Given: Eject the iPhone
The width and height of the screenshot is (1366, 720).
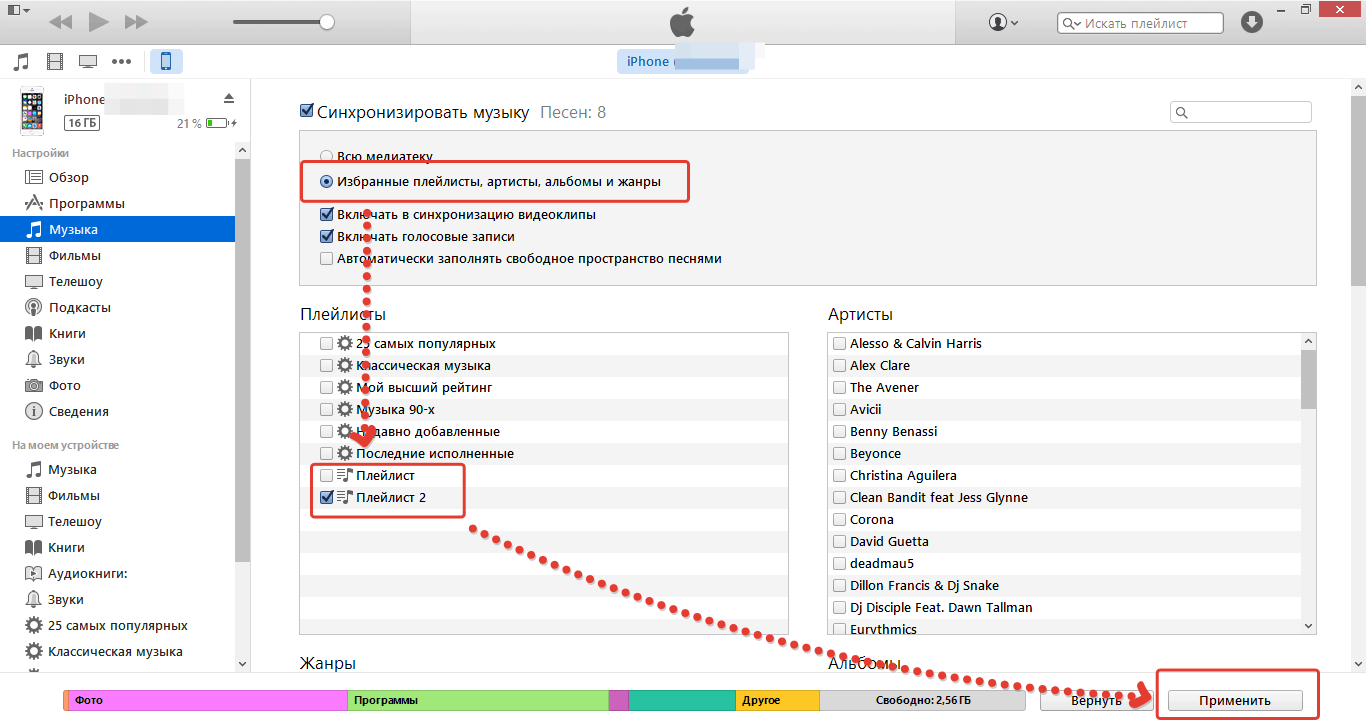Looking at the screenshot, I should 228,98.
